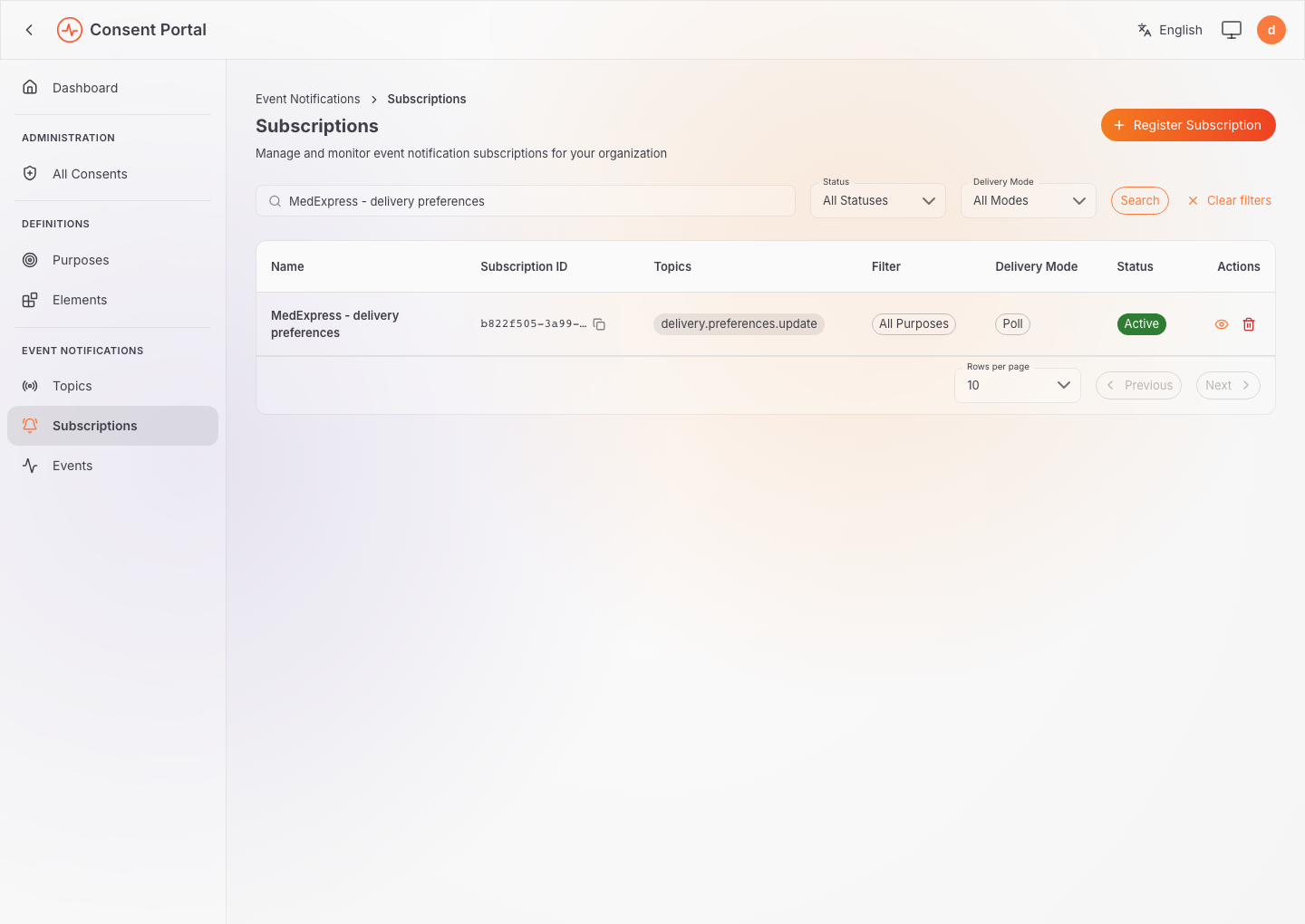This screenshot has width=1305, height=924.
Task: Click the Name column header
Action: coord(287,266)
